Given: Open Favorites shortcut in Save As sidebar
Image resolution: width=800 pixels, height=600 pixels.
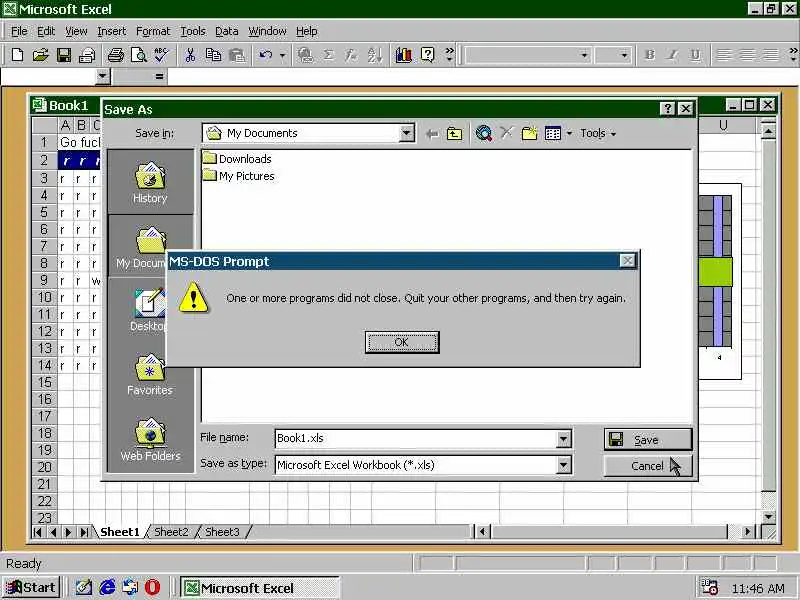Looking at the screenshot, I should click(x=150, y=374).
